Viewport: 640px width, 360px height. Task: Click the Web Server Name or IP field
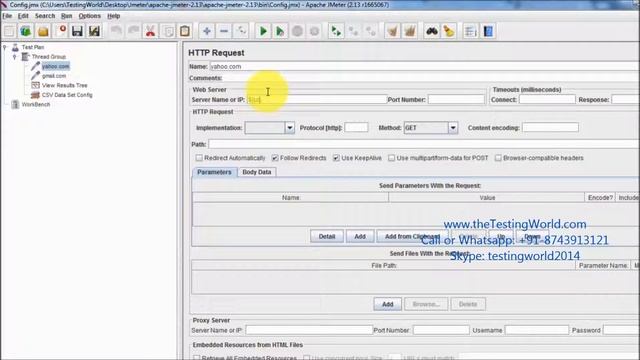[x=316, y=100]
